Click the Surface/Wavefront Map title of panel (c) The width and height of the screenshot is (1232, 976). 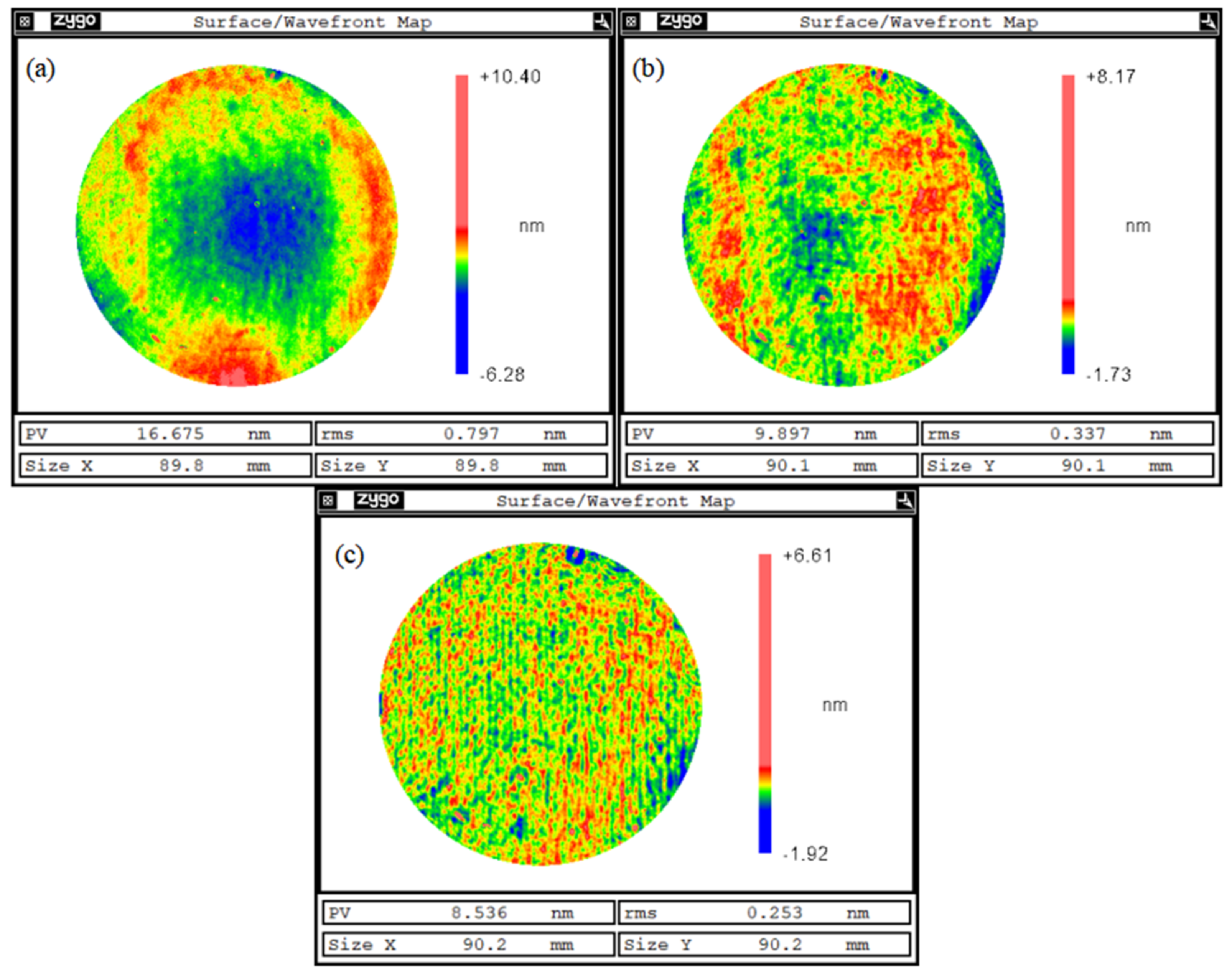point(617,501)
